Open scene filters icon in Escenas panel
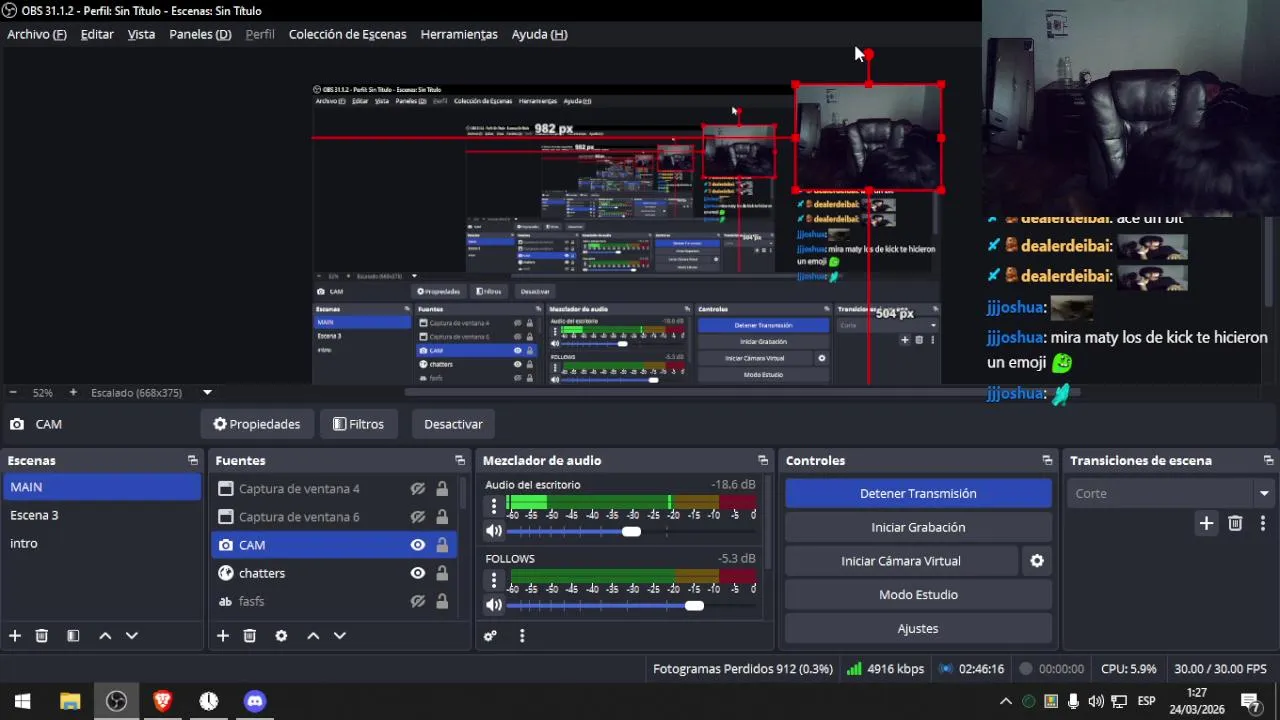1280x720 pixels. (73, 635)
